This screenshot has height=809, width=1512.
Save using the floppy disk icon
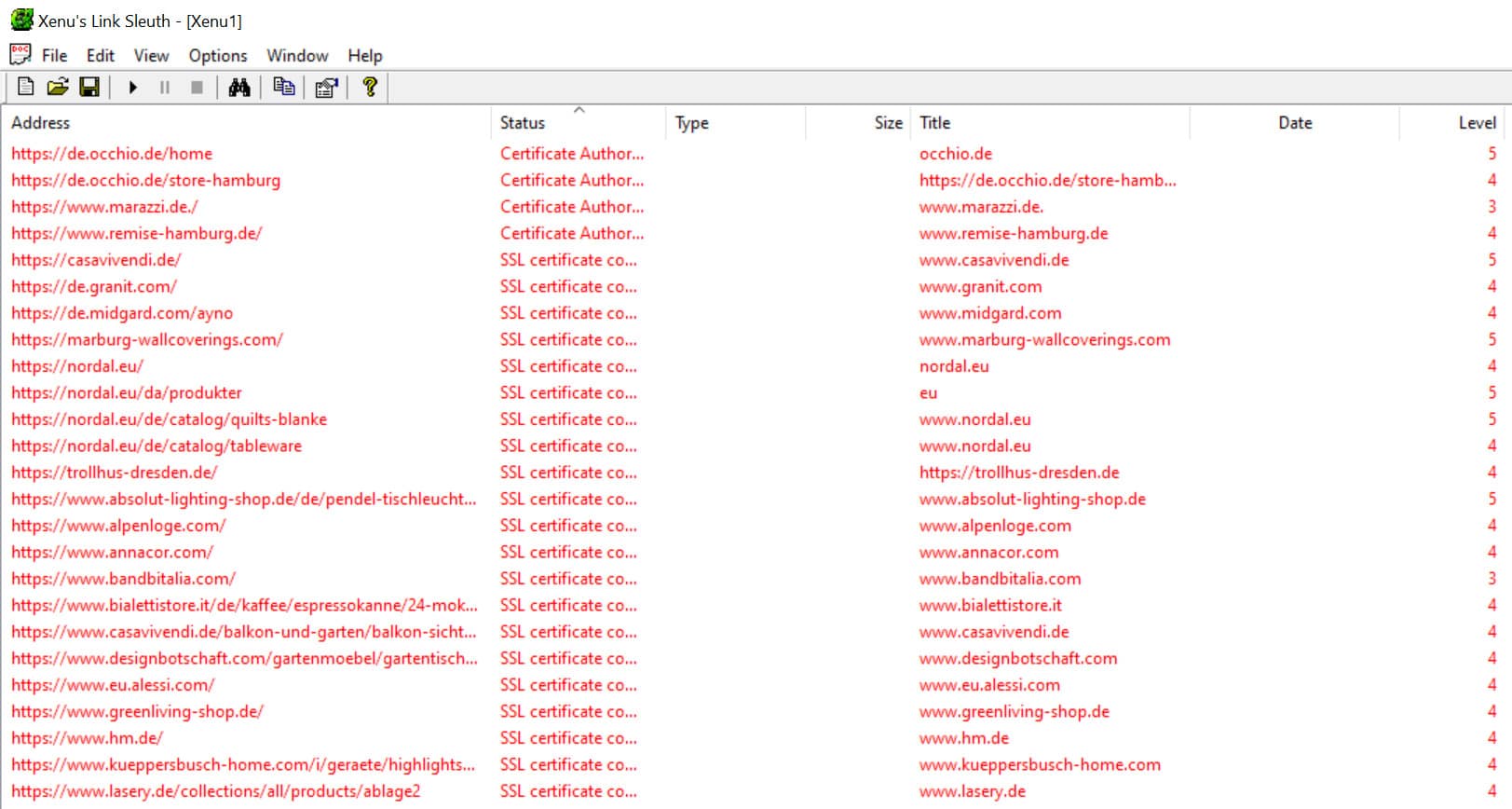pos(89,88)
